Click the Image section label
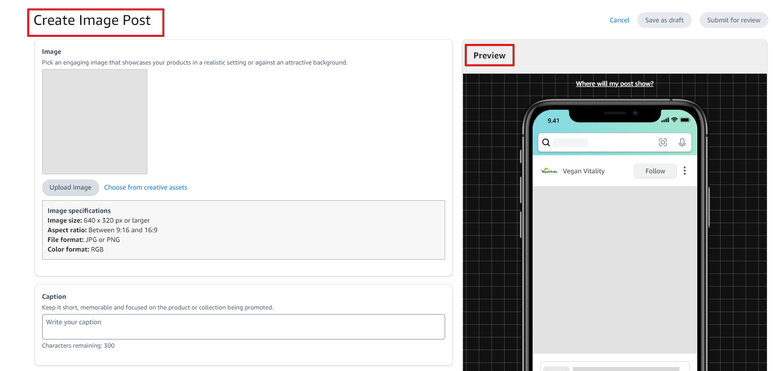Viewport: 773px width, 371px height. click(x=51, y=51)
